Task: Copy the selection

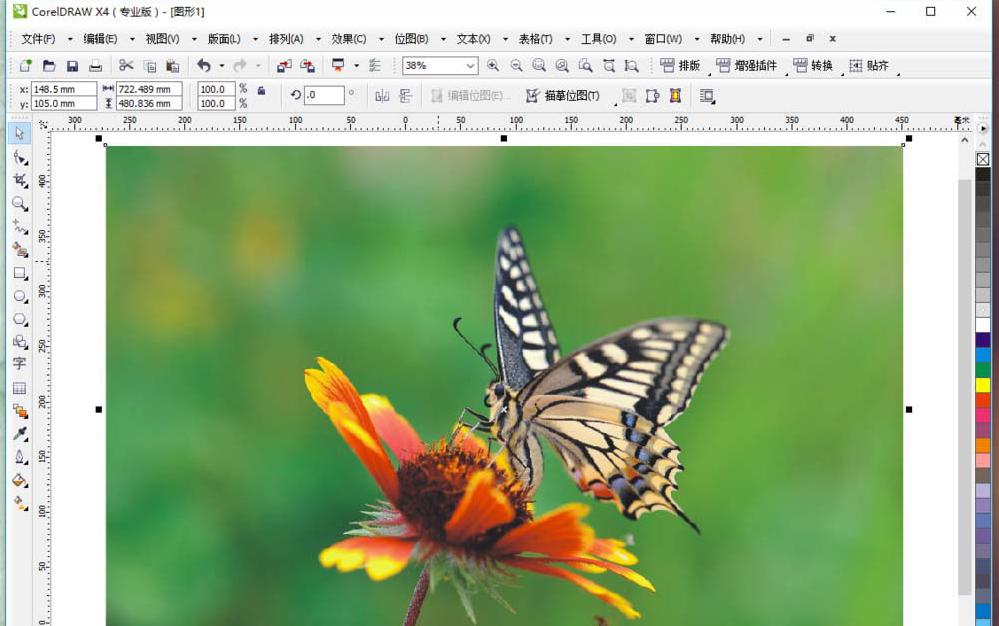Action: (150, 66)
